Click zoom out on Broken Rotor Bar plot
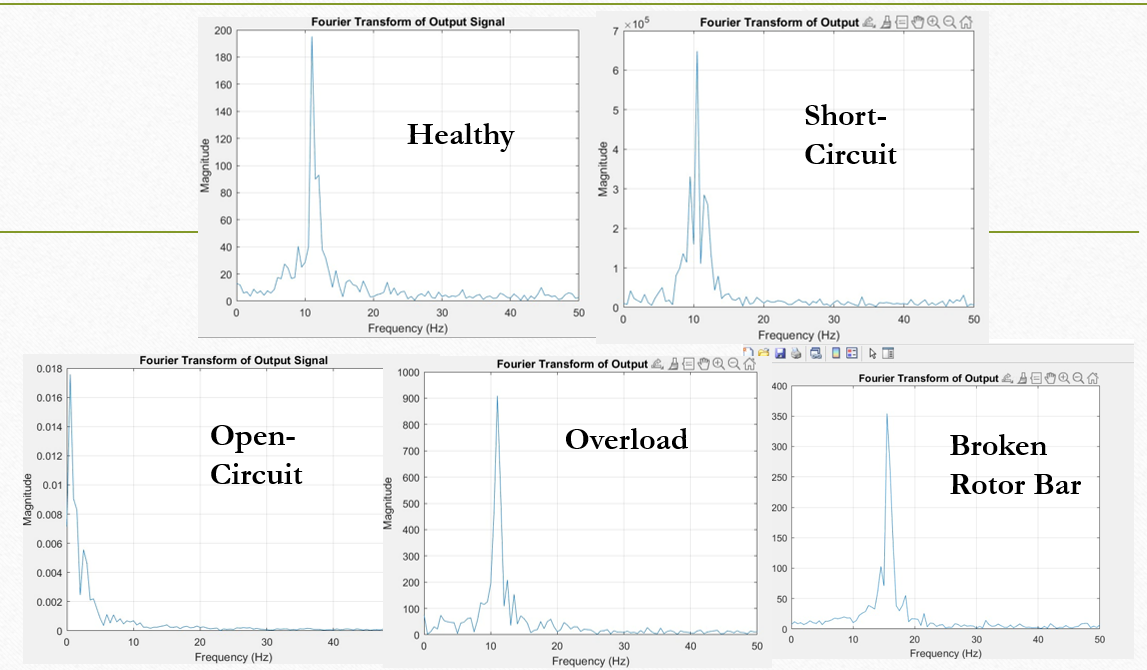1147x670 pixels. 1078,378
